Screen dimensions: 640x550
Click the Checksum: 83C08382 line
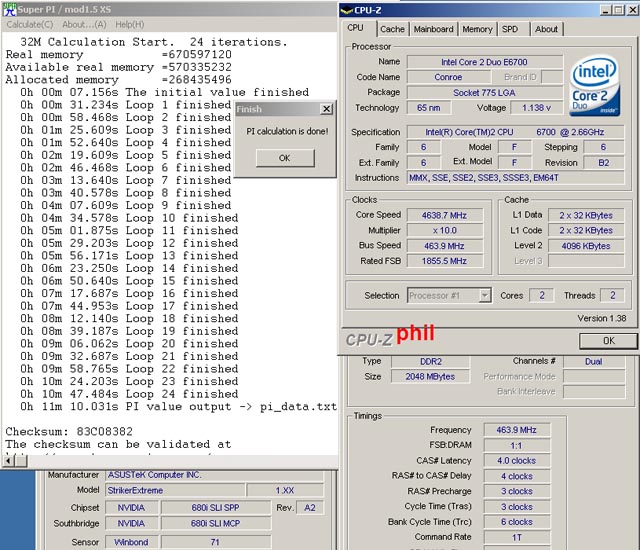point(69,432)
